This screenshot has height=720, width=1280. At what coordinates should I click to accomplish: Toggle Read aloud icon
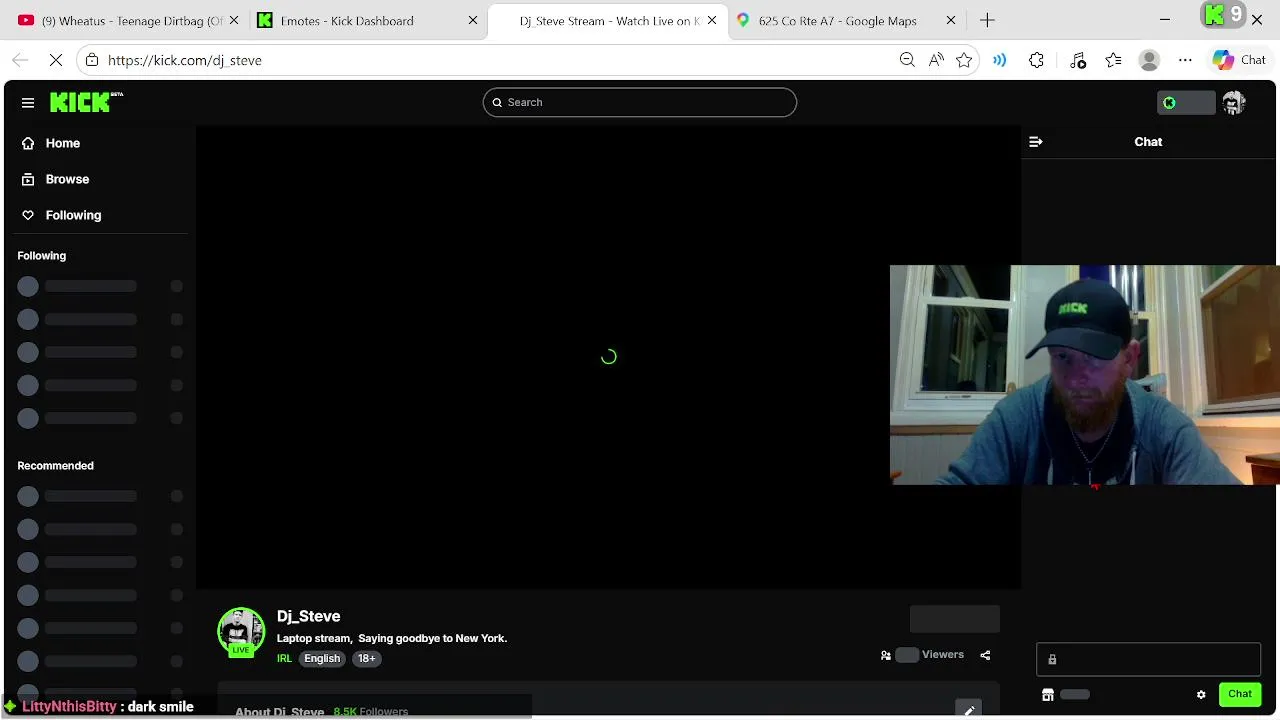(936, 60)
